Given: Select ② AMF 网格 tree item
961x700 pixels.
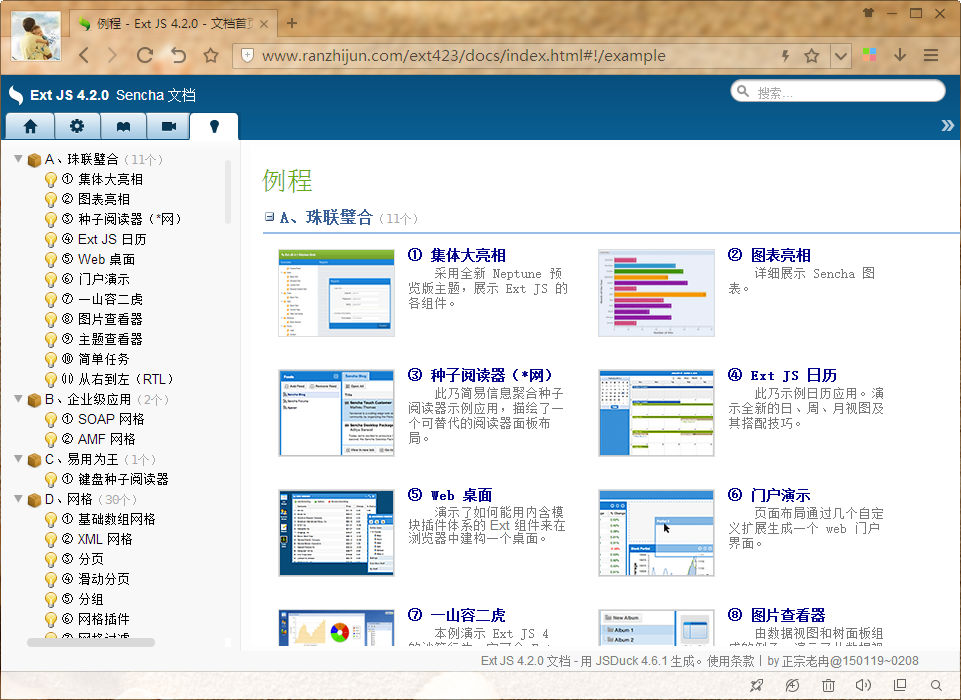Looking at the screenshot, I should pos(98,439).
